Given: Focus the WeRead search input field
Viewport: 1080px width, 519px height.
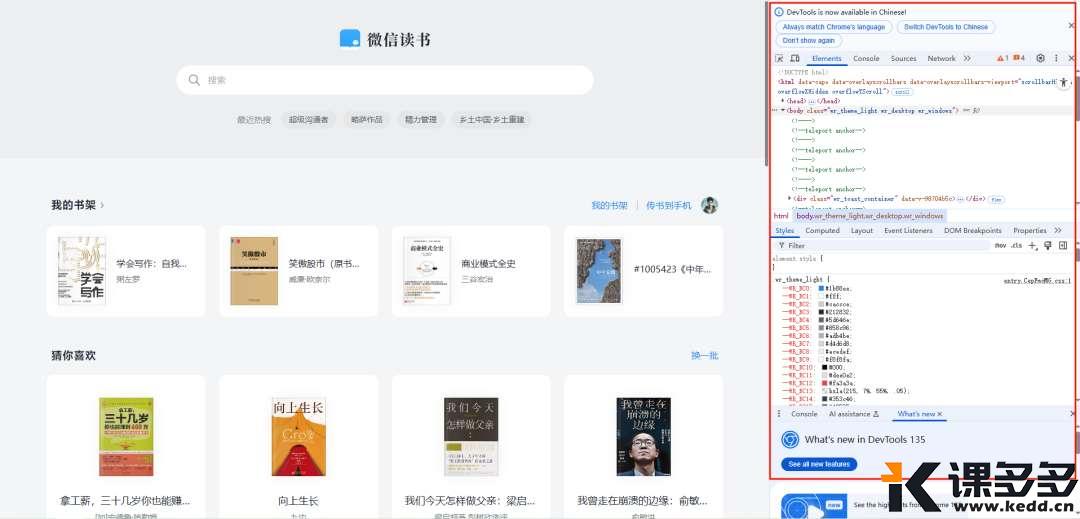Looking at the screenshot, I should click(x=385, y=80).
